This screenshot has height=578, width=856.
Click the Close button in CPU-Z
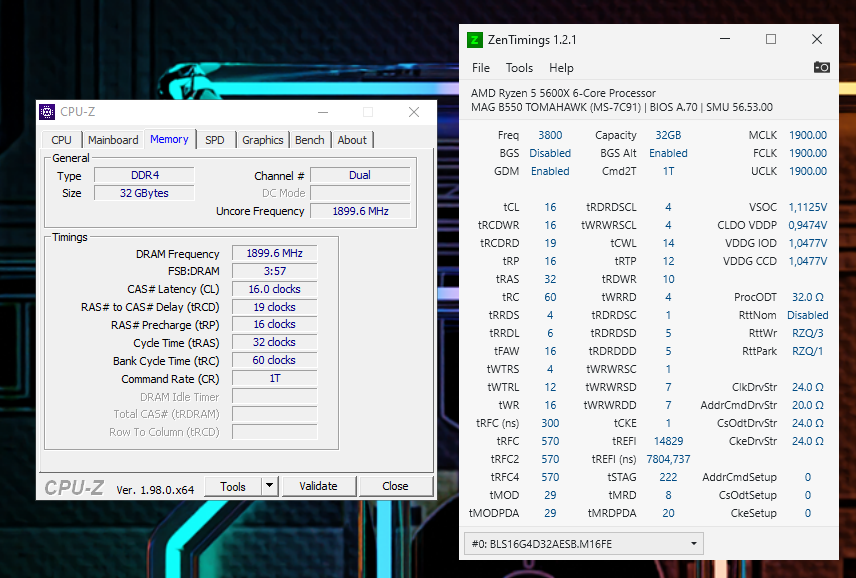[x=395, y=486]
